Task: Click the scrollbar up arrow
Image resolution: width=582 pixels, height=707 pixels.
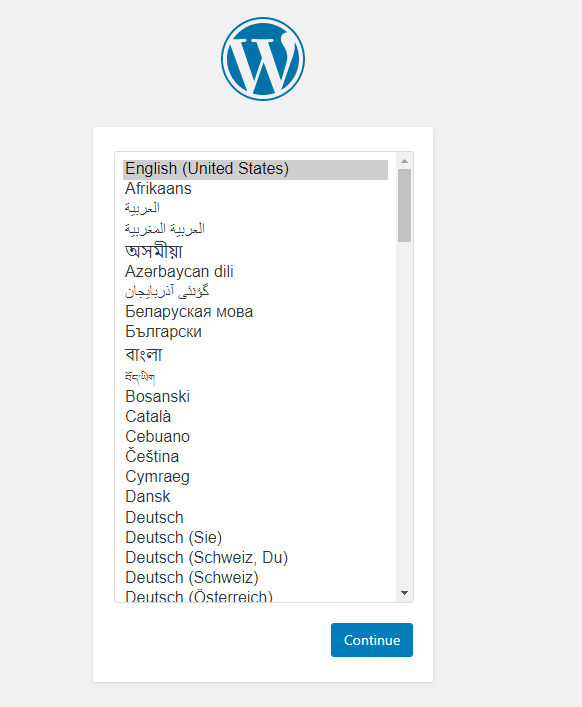Action: click(404, 161)
